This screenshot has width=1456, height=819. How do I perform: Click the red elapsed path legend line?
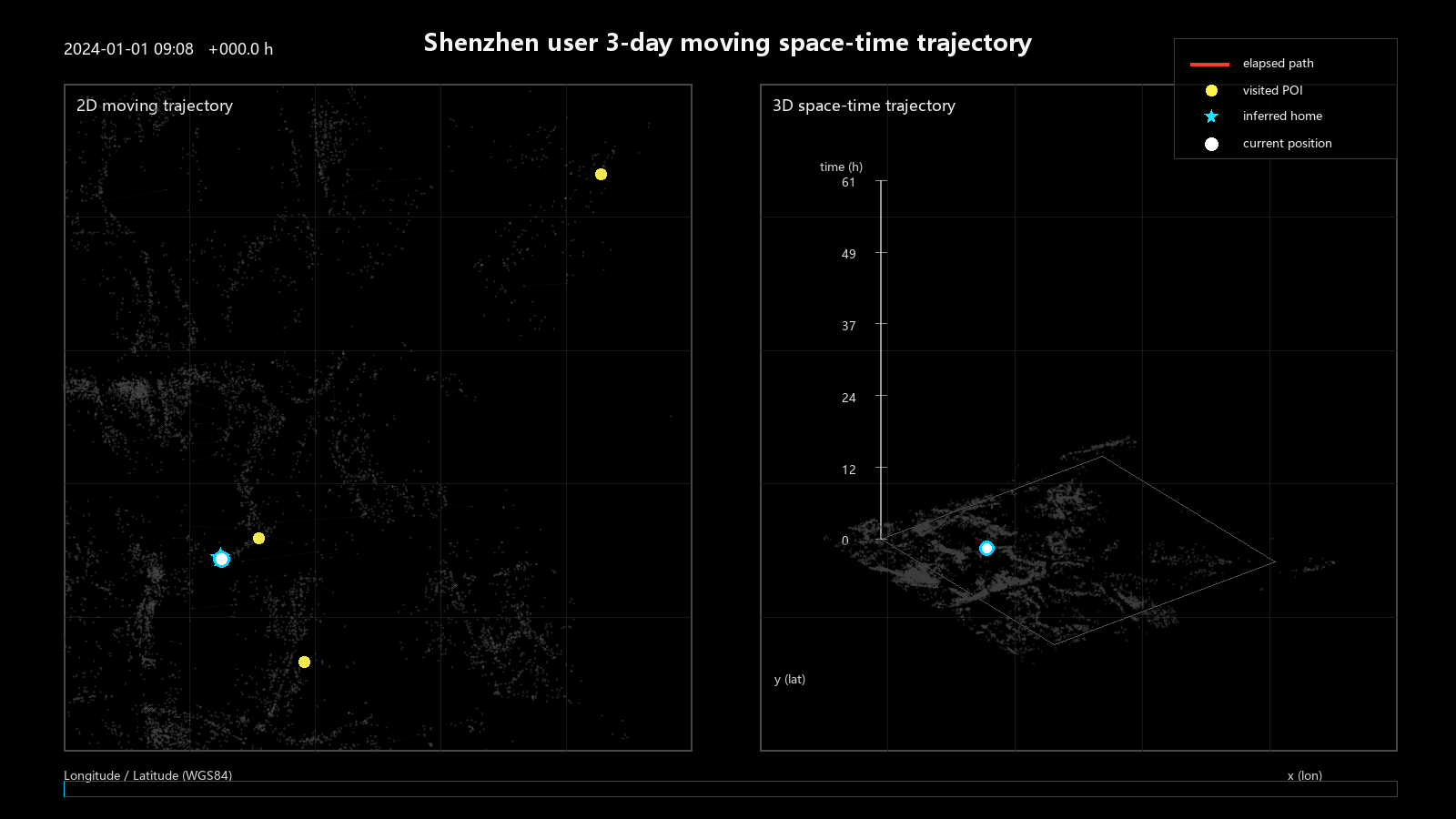[1209, 65]
